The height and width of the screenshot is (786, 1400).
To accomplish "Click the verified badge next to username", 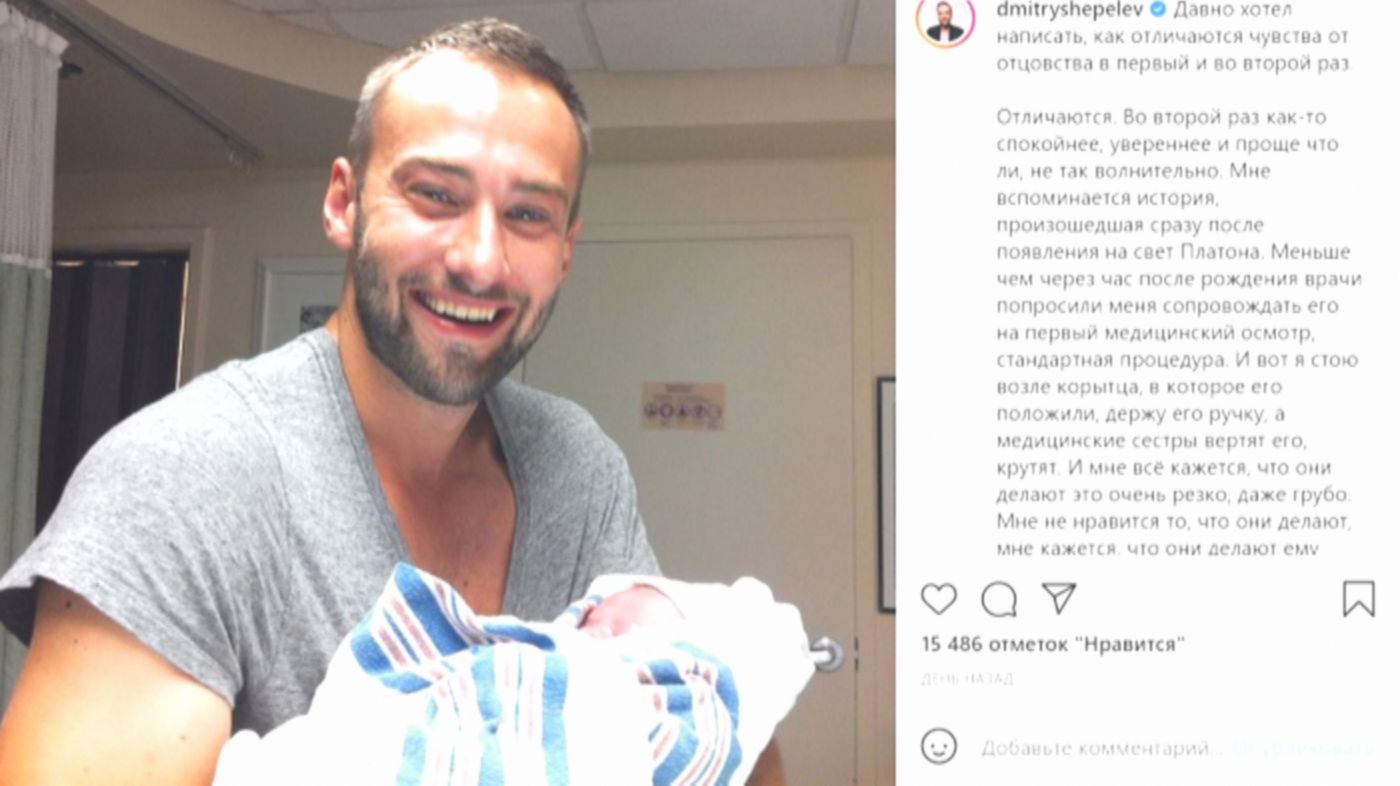I will point(1157,10).
